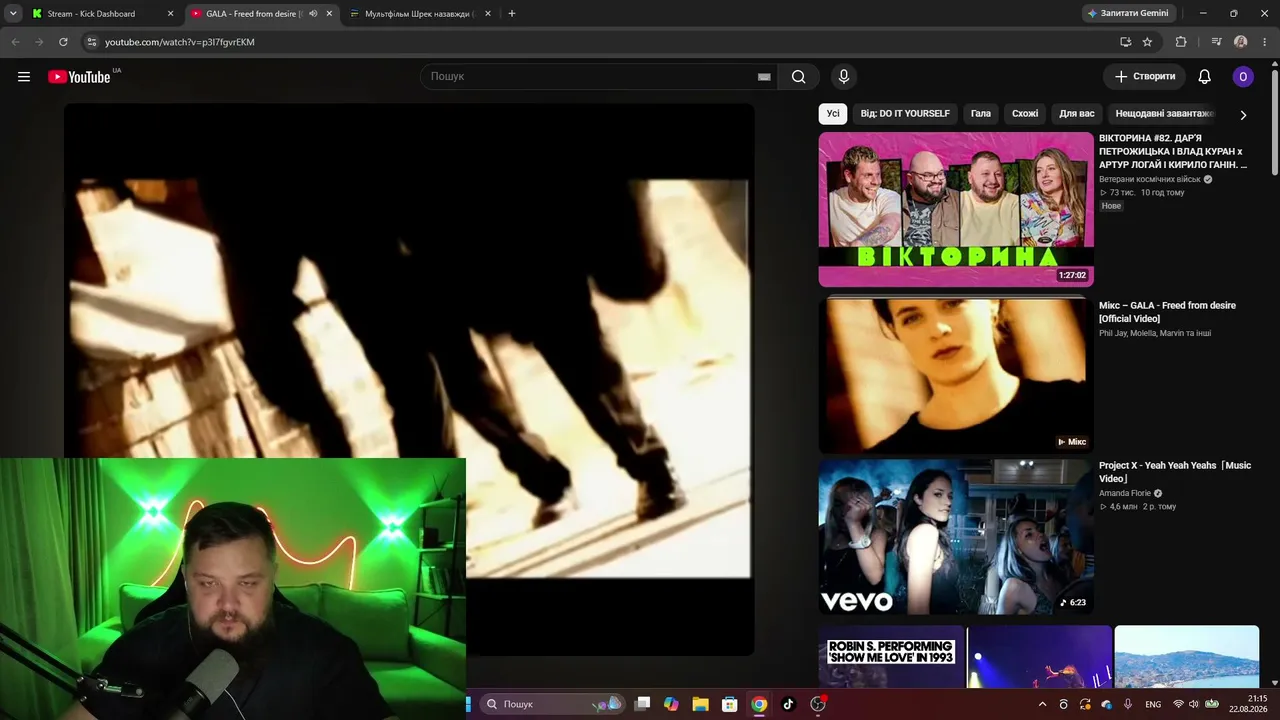Open the Project X vevo thumbnail
The image size is (1280, 720).
(x=956, y=537)
